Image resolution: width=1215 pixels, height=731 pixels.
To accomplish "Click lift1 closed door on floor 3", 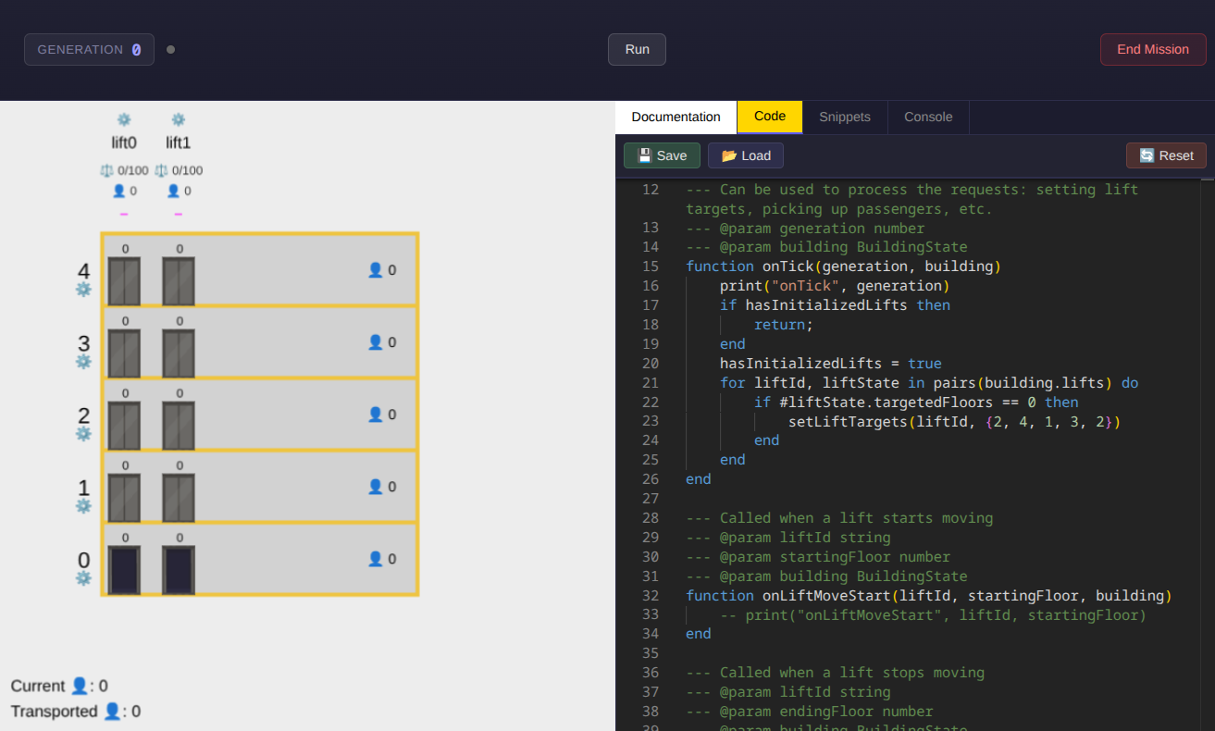I will click(179, 353).
